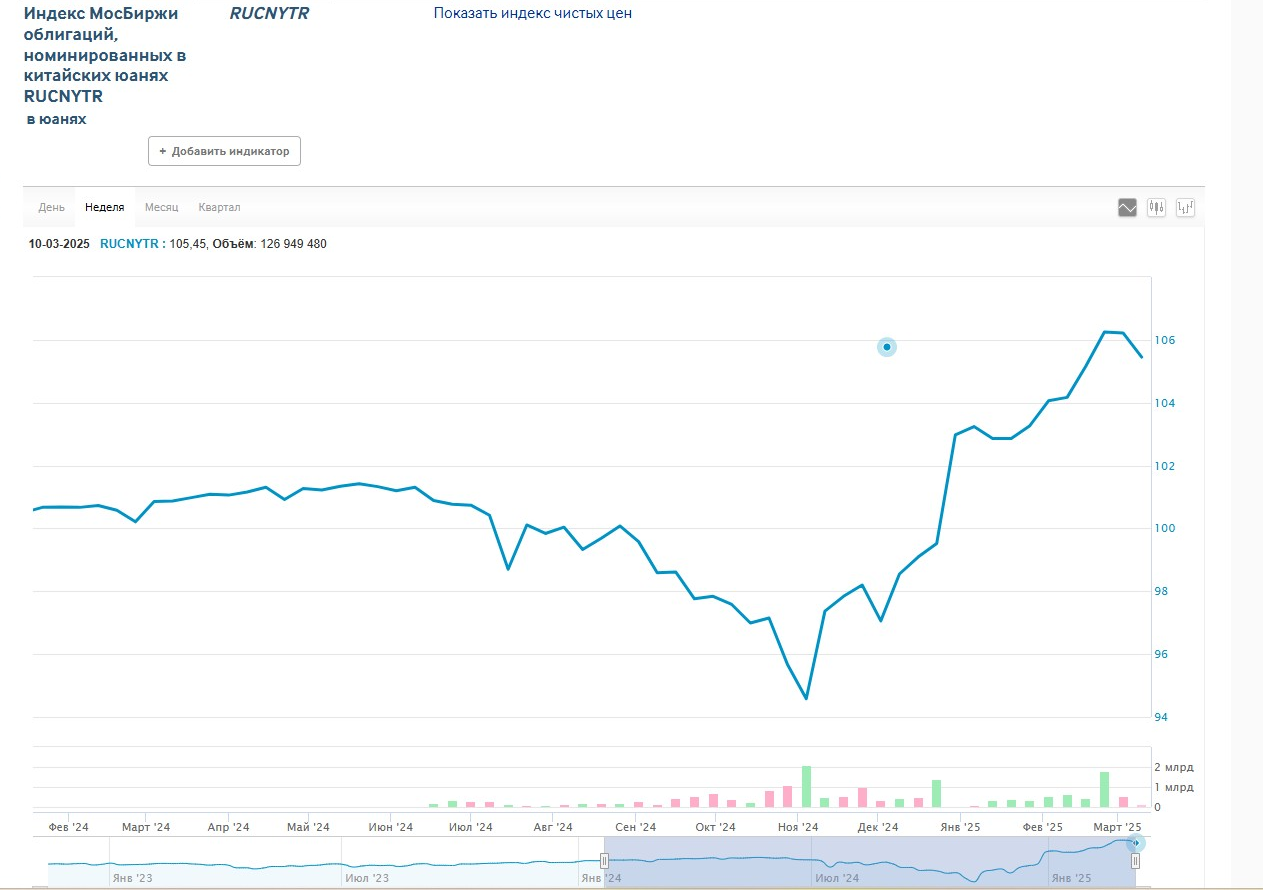Select the 'Неделя' interval tab
This screenshot has width=1263, height=890.
click(x=105, y=207)
